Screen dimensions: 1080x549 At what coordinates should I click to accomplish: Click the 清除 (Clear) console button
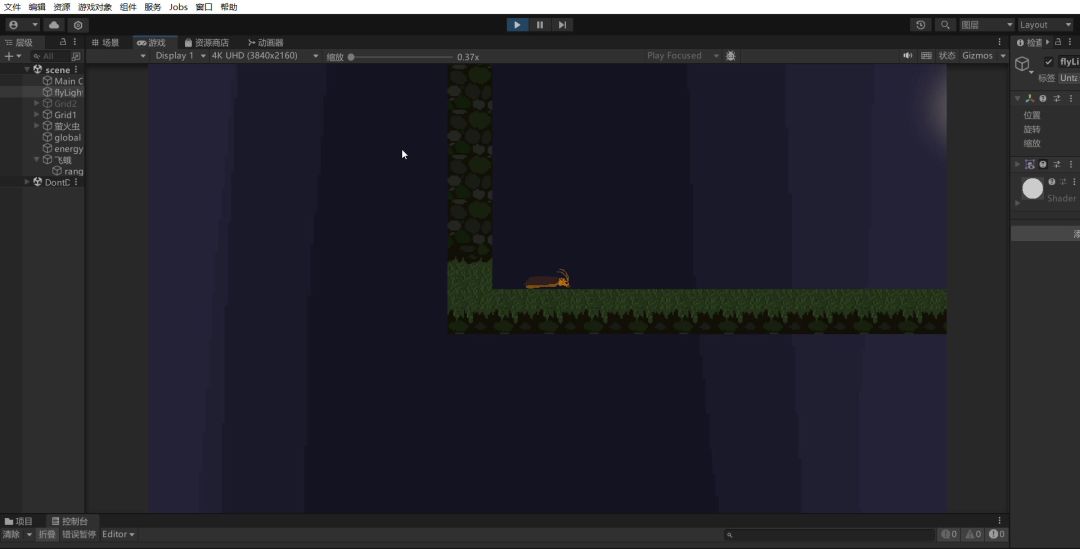coord(11,534)
